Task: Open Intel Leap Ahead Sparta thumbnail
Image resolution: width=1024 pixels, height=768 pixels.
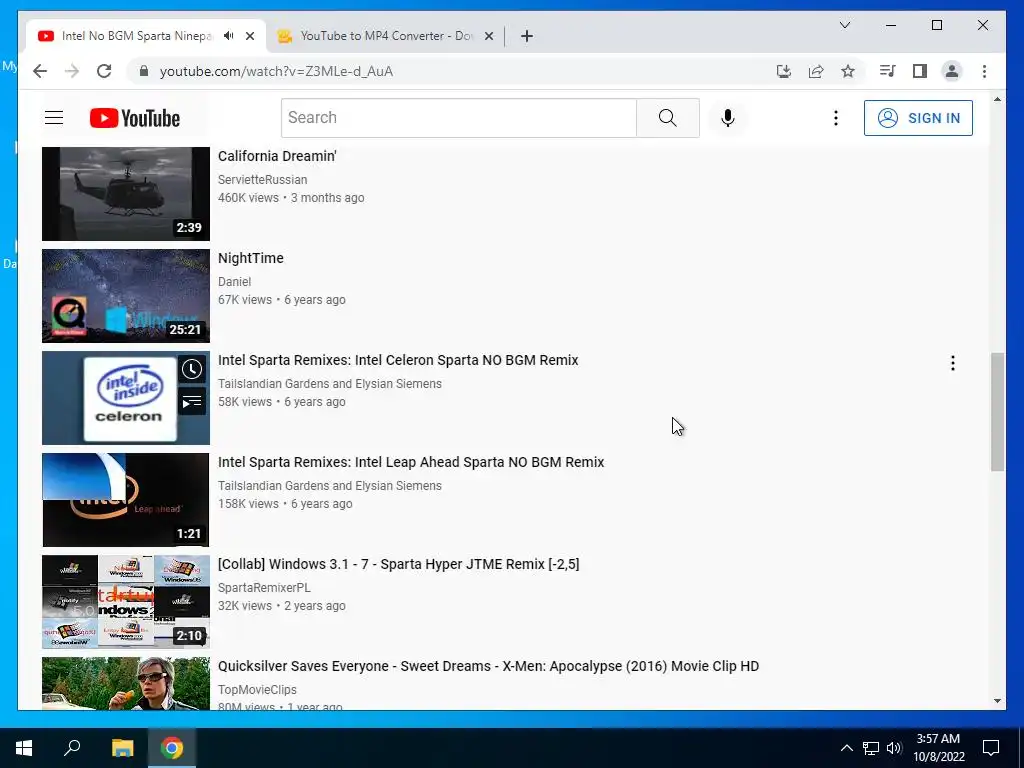Action: point(126,500)
